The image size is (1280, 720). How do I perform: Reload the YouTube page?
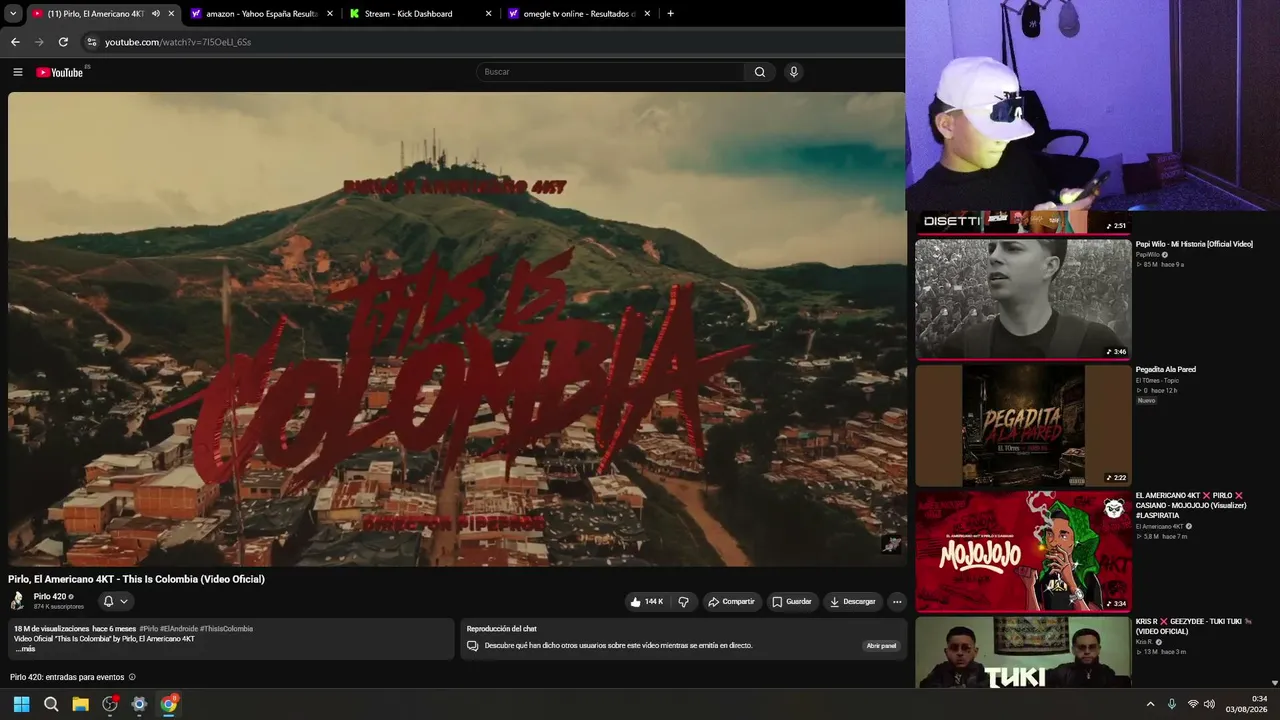(63, 42)
